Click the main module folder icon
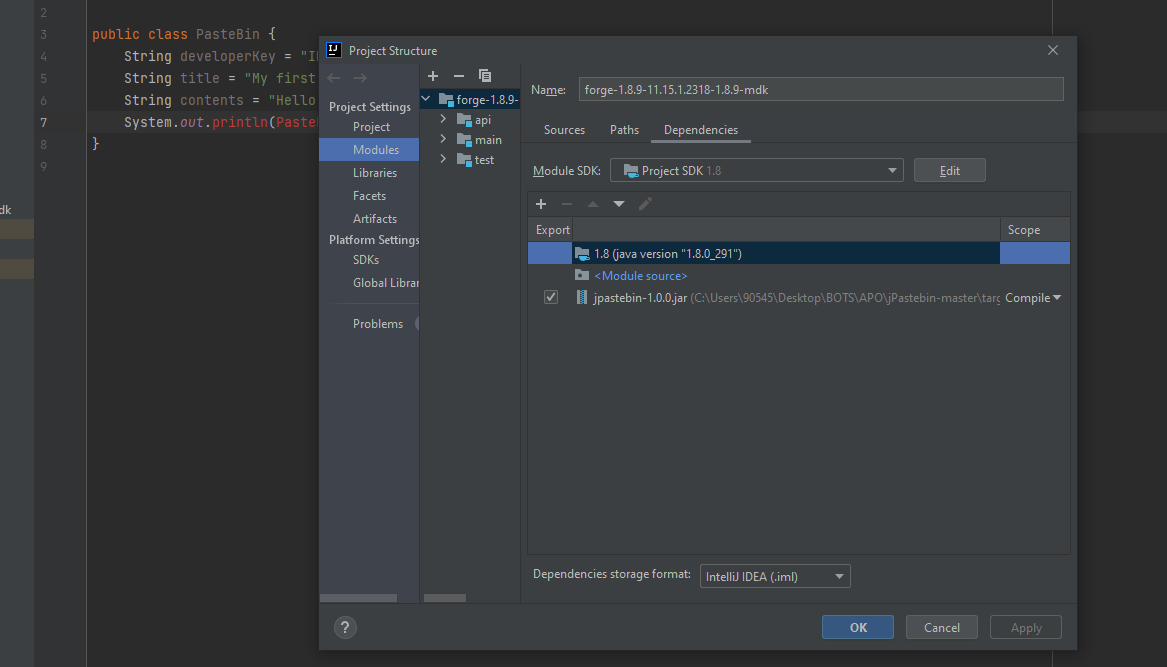Screen dimensions: 1167x667 point(464,140)
